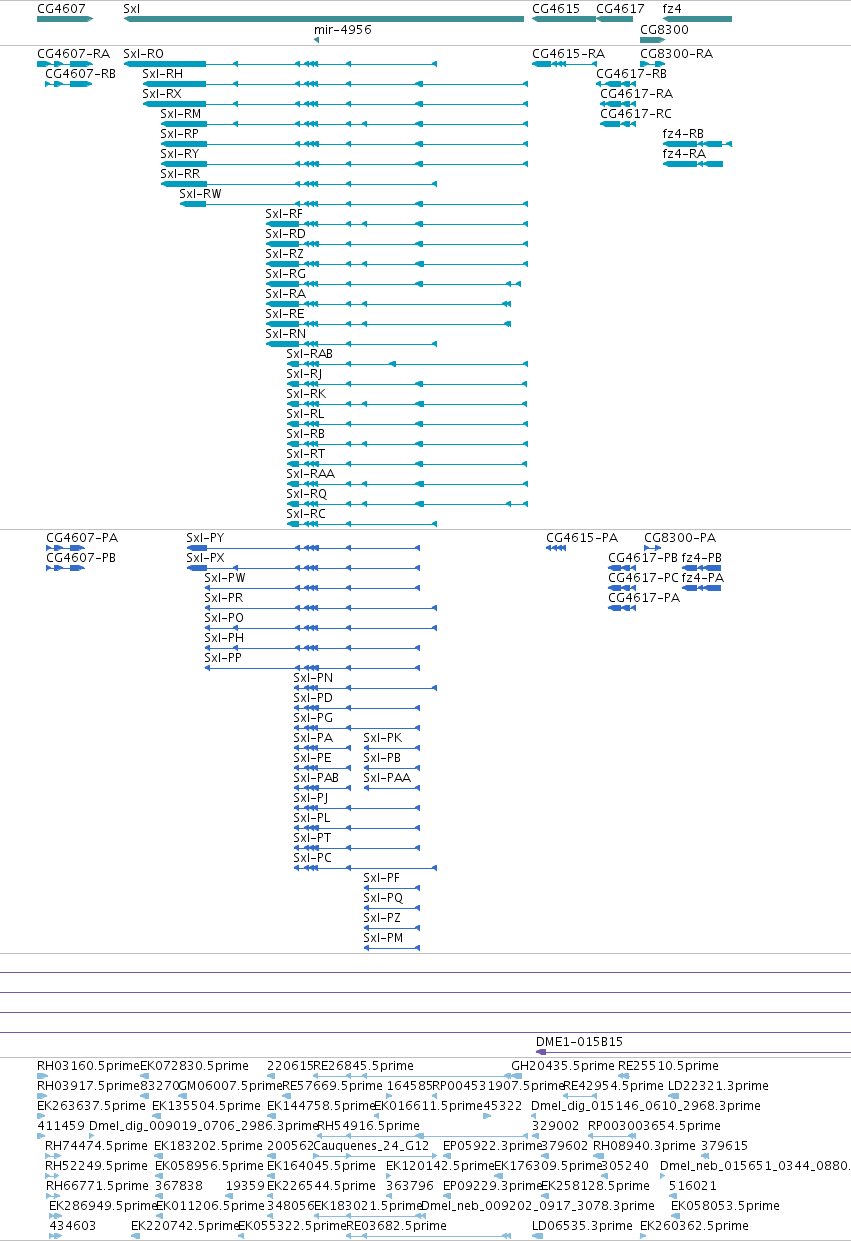Select transcript CG8300-RA
The height and width of the screenshot is (1241, 851).
tap(677, 54)
